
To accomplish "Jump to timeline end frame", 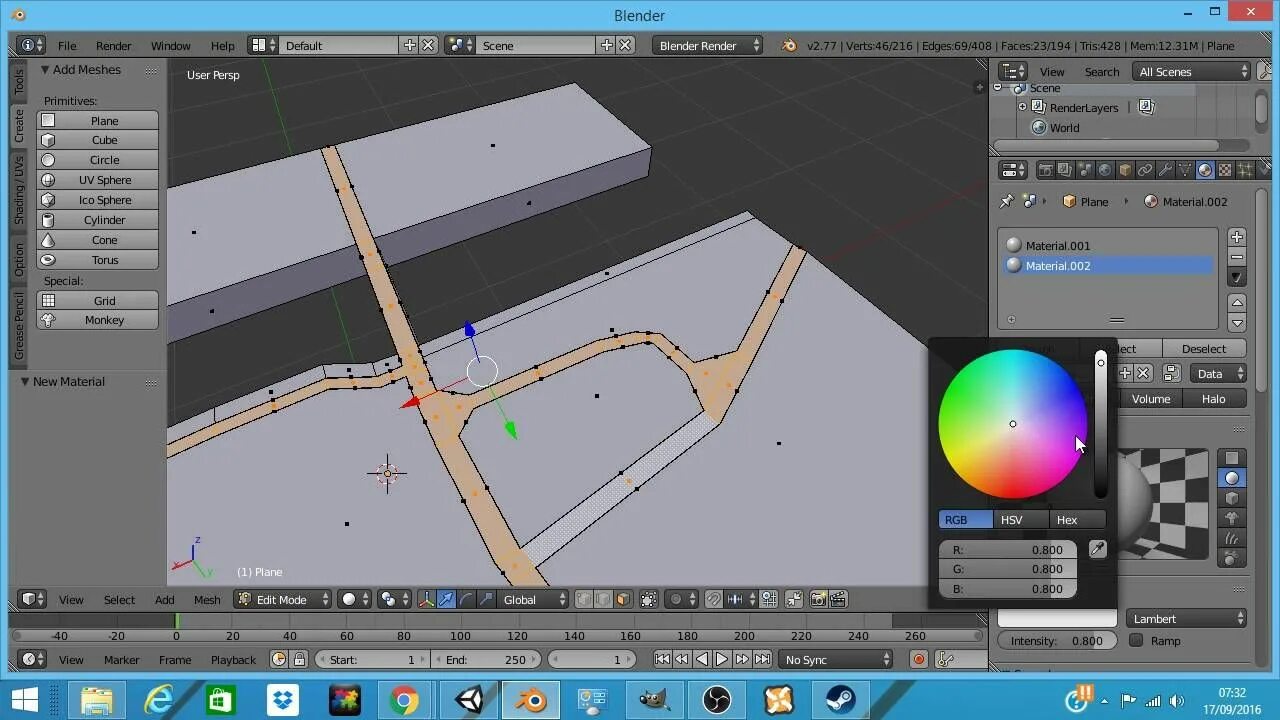I will click(x=762, y=659).
